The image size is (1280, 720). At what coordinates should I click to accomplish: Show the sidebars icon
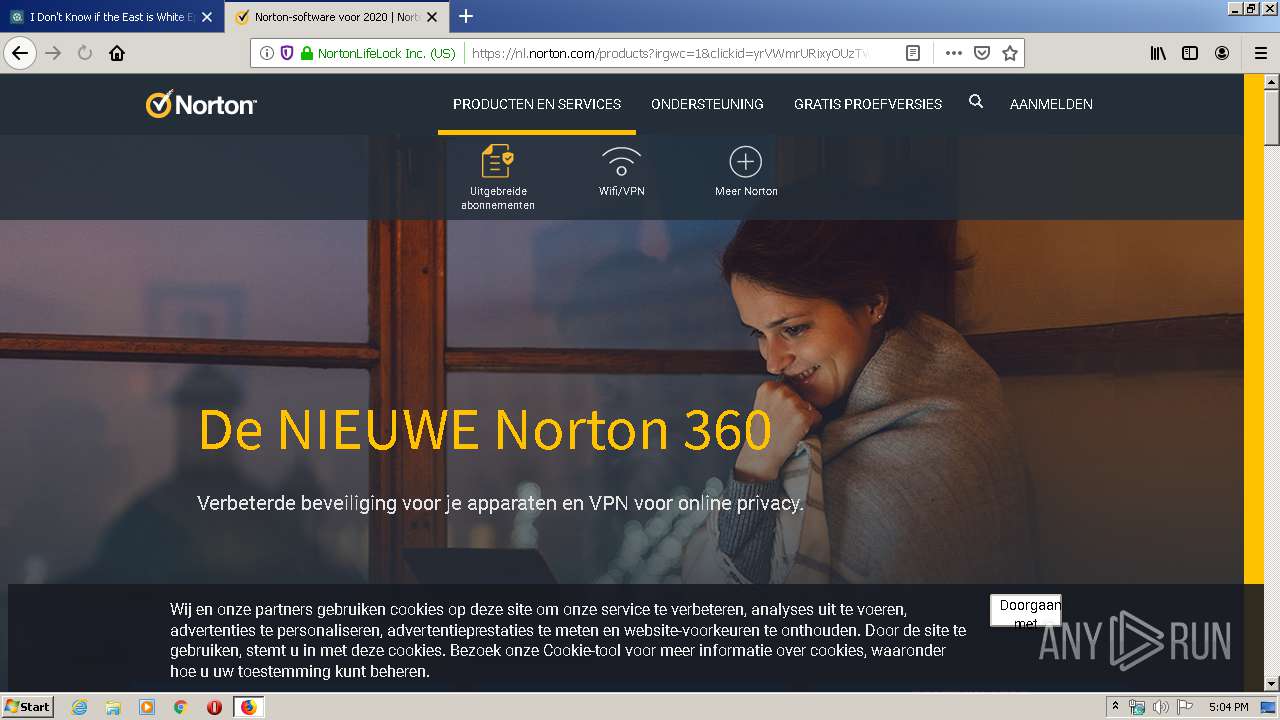point(1190,53)
